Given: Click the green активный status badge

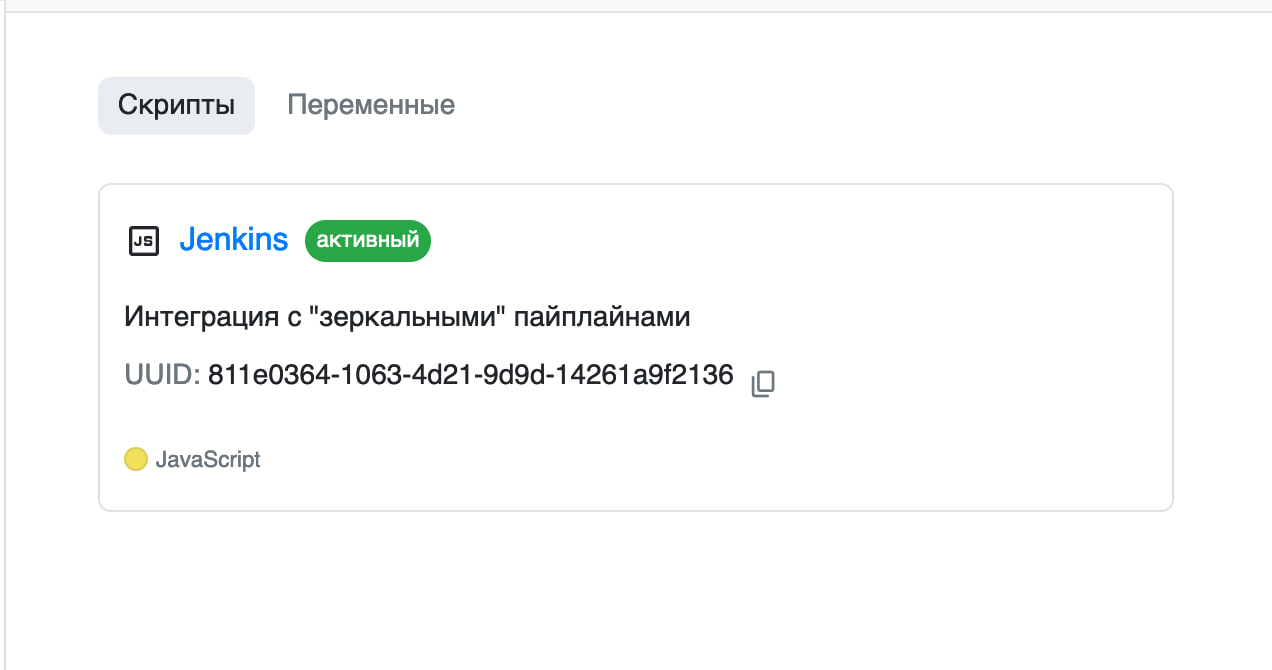Looking at the screenshot, I should (367, 241).
